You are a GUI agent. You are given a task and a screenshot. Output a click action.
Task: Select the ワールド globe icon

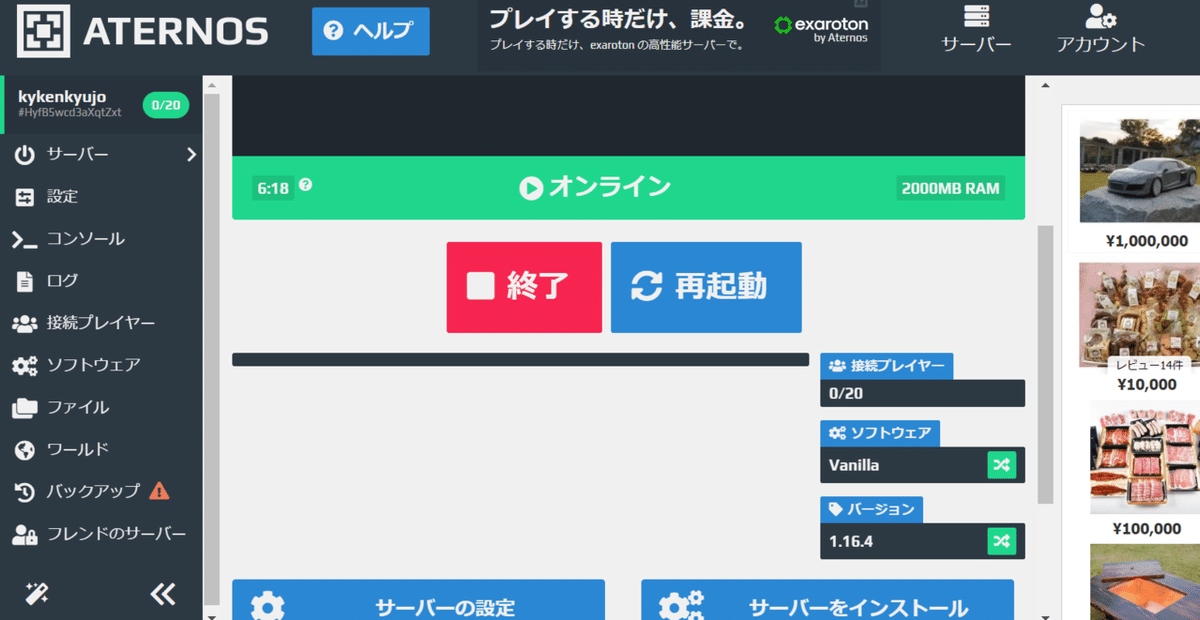(22, 449)
